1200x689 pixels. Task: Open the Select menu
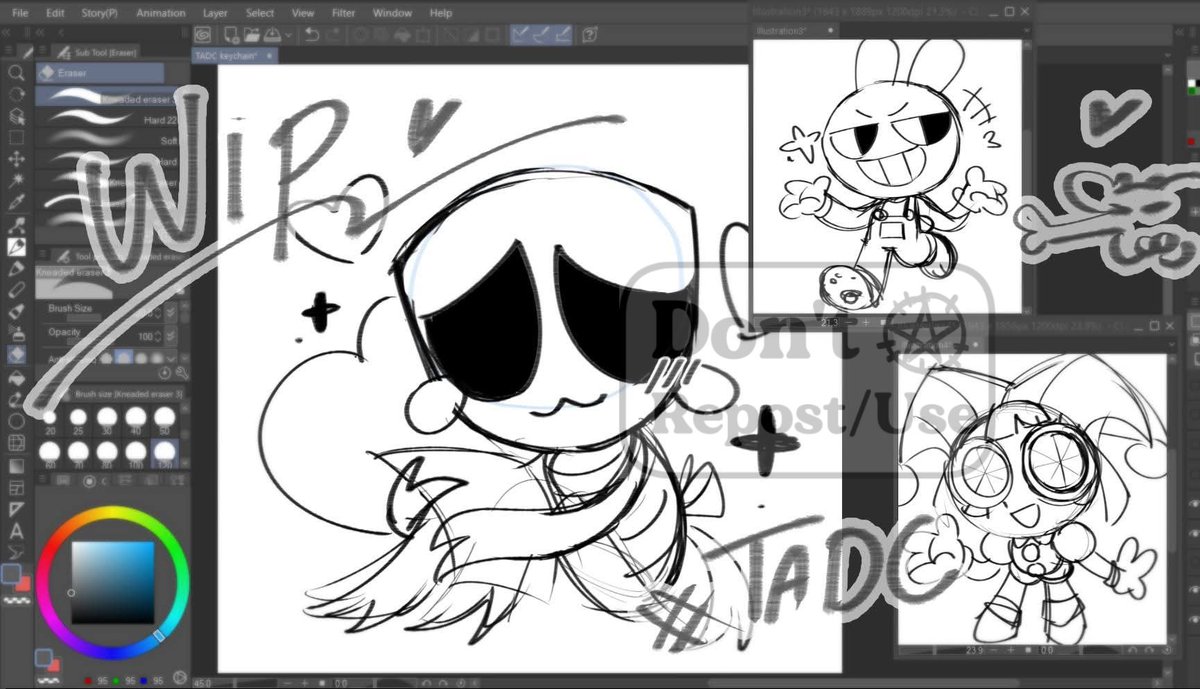[x=260, y=13]
